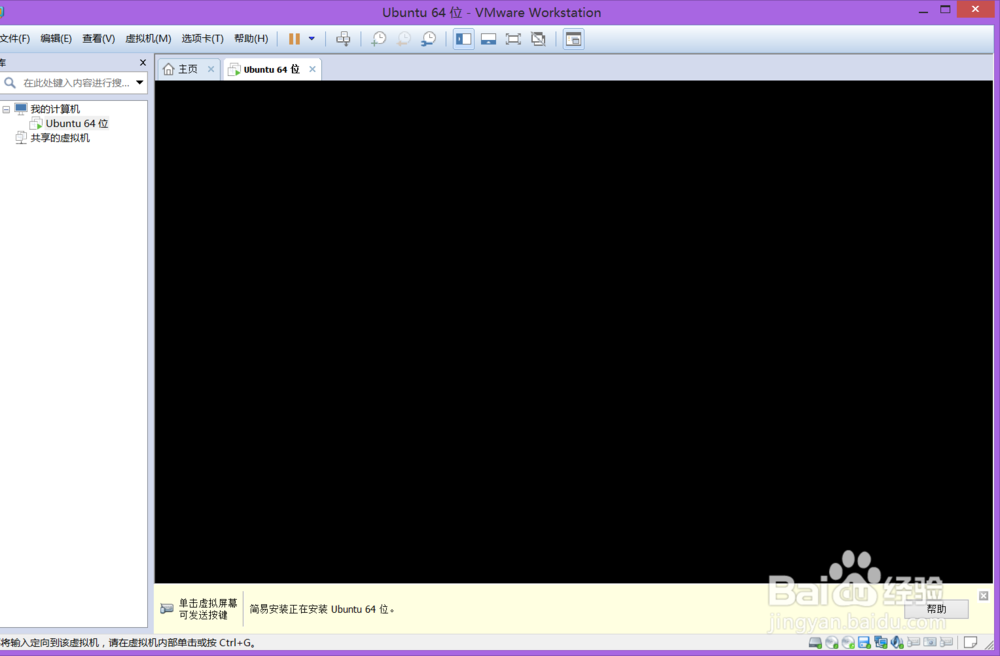The image size is (1000, 656).
Task: Select Ubuntu 64 位 in the library tree
Action: pos(77,123)
